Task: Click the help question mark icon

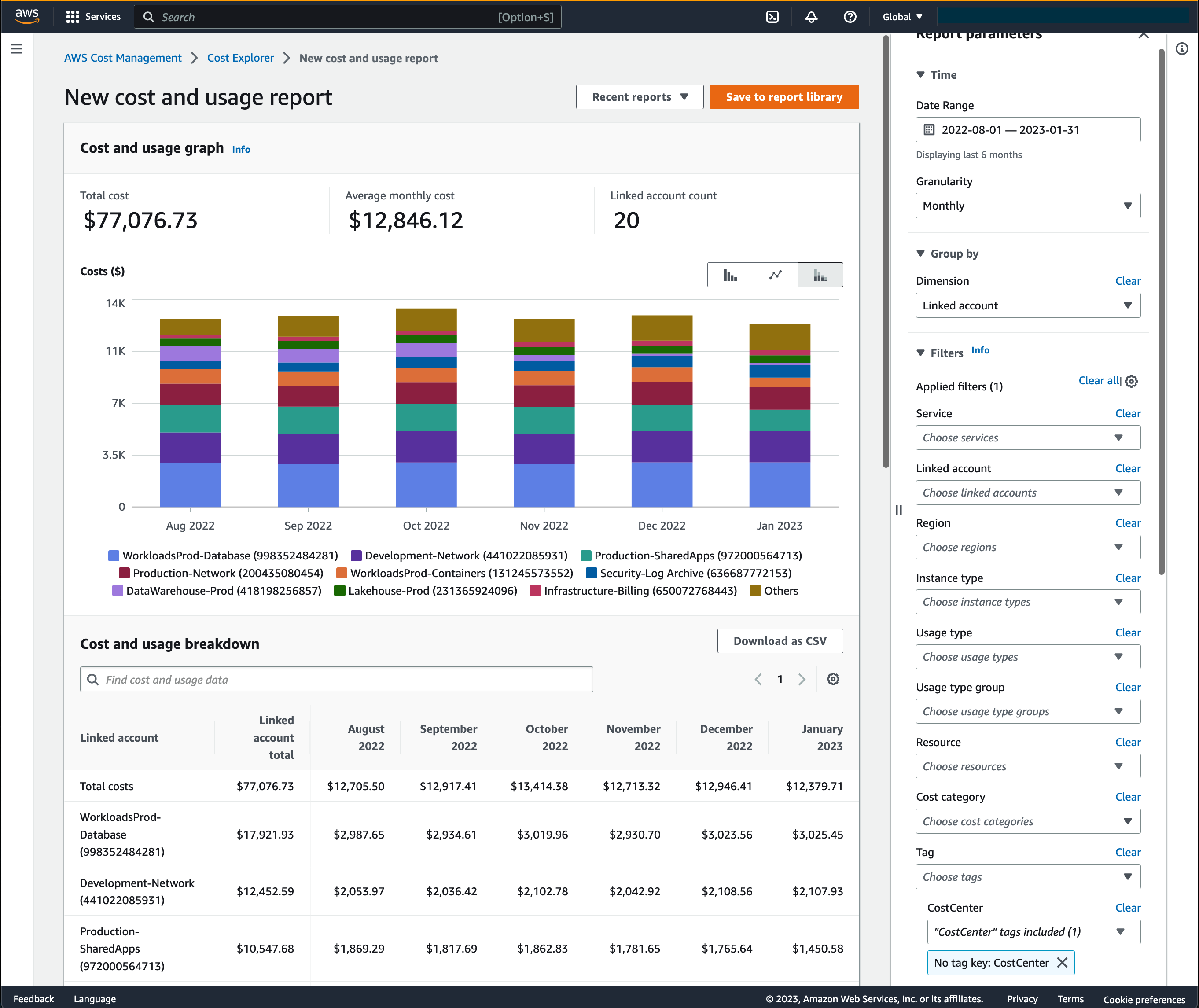Action: pyautogui.click(x=850, y=17)
